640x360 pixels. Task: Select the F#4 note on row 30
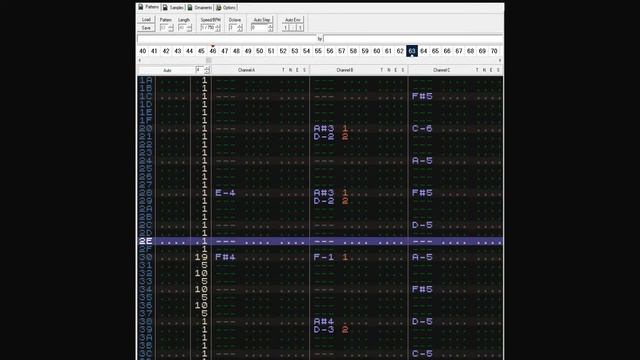pos(225,257)
